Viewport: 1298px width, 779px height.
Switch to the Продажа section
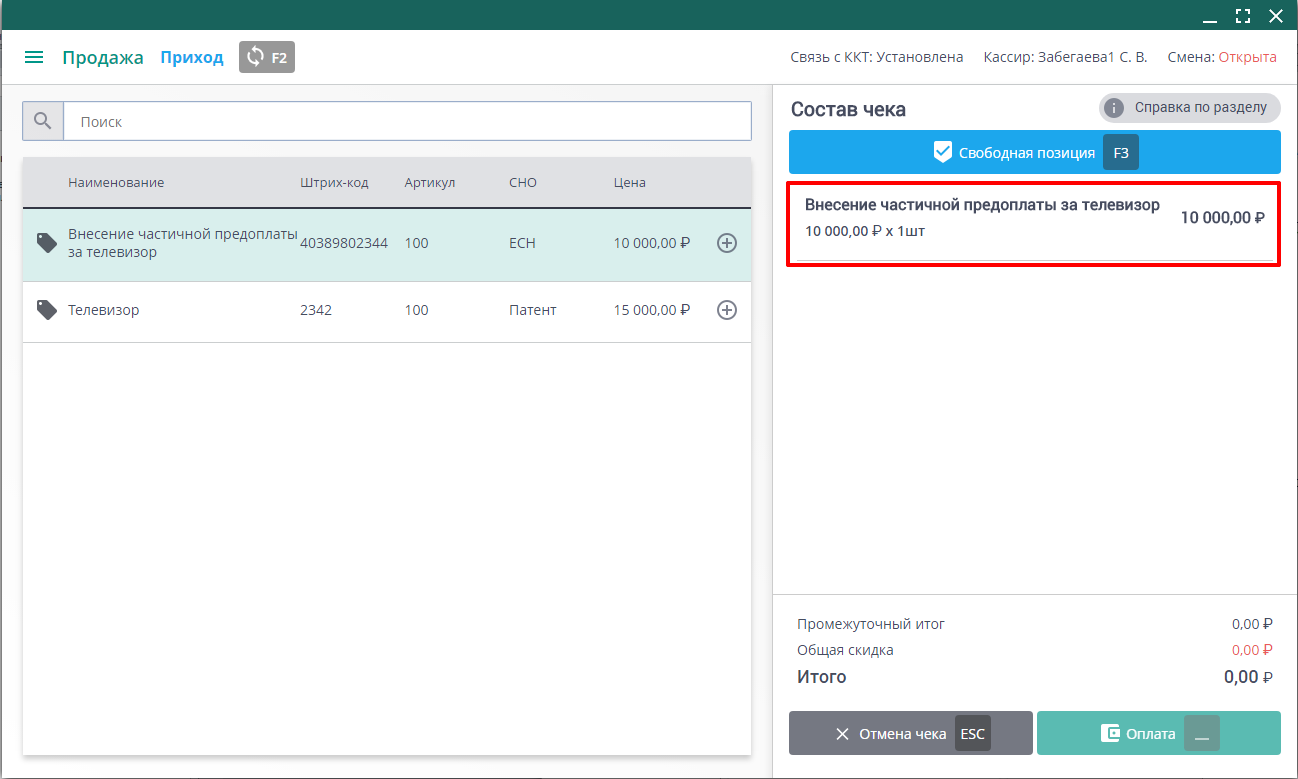point(103,57)
